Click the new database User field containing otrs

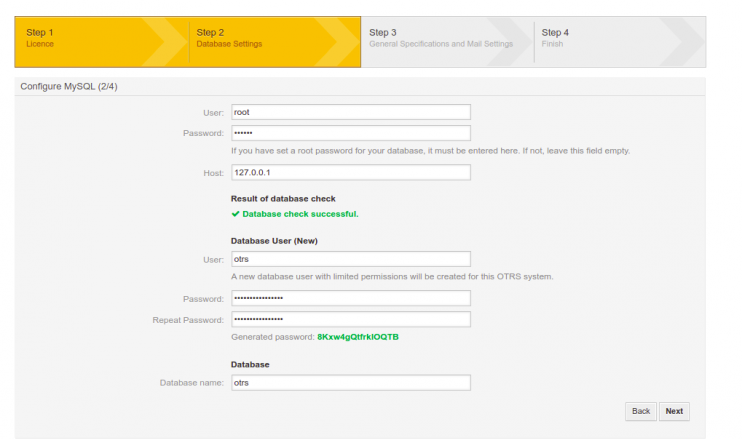350,259
